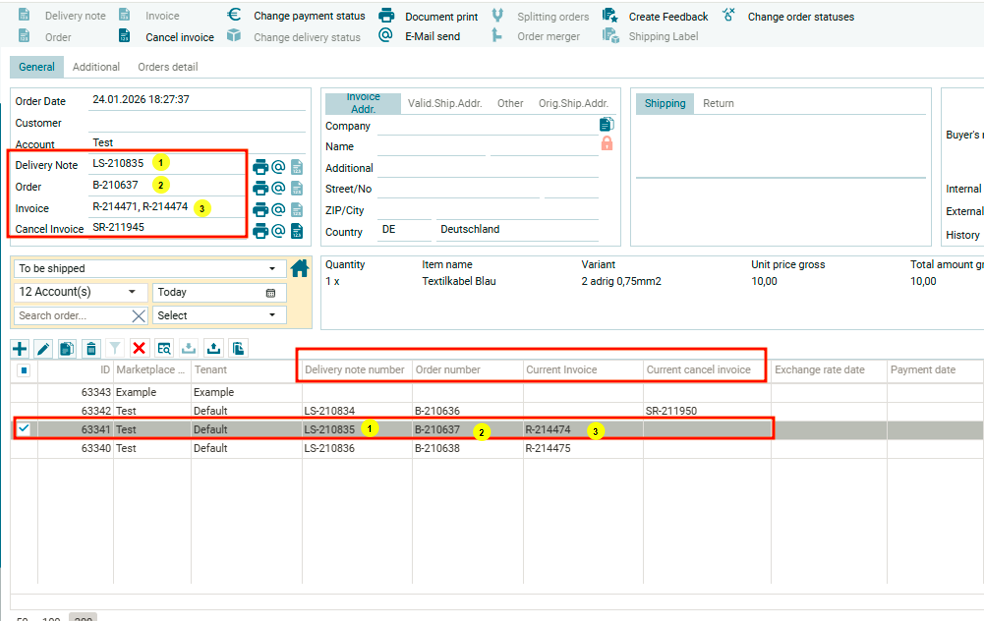Click the add new order plus icon
The width and height of the screenshot is (984, 621).
(19, 348)
